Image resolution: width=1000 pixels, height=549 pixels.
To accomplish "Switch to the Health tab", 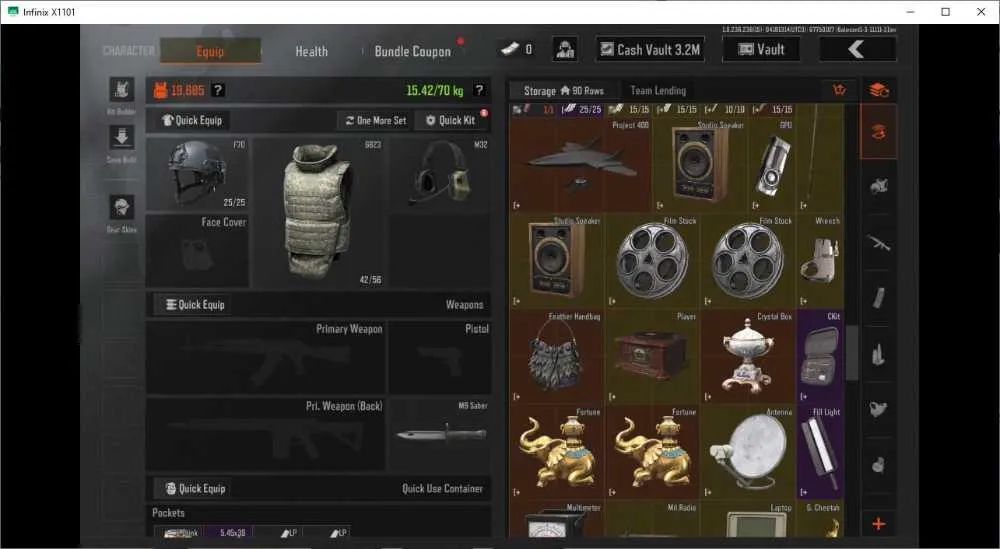I will (311, 51).
